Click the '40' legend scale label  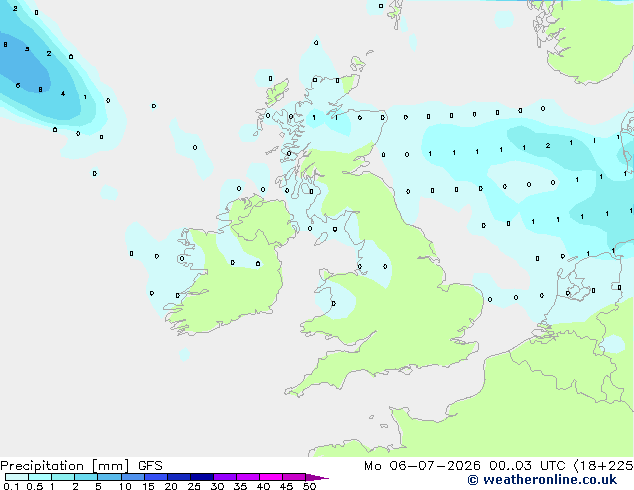[263, 486]
